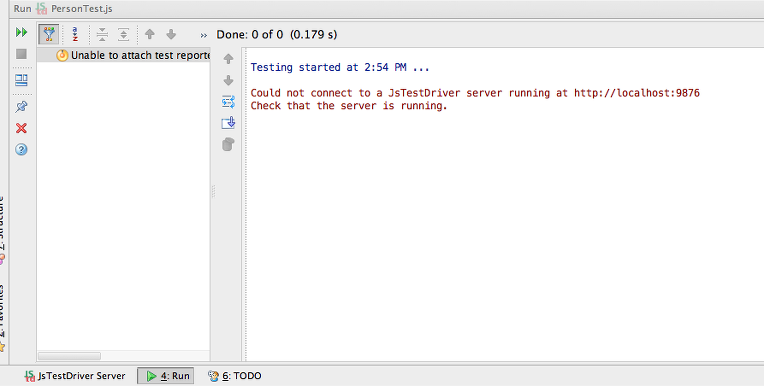764x386 pixels.
Task: Click the scroll-to-end console icon
Action: [228, 123]
